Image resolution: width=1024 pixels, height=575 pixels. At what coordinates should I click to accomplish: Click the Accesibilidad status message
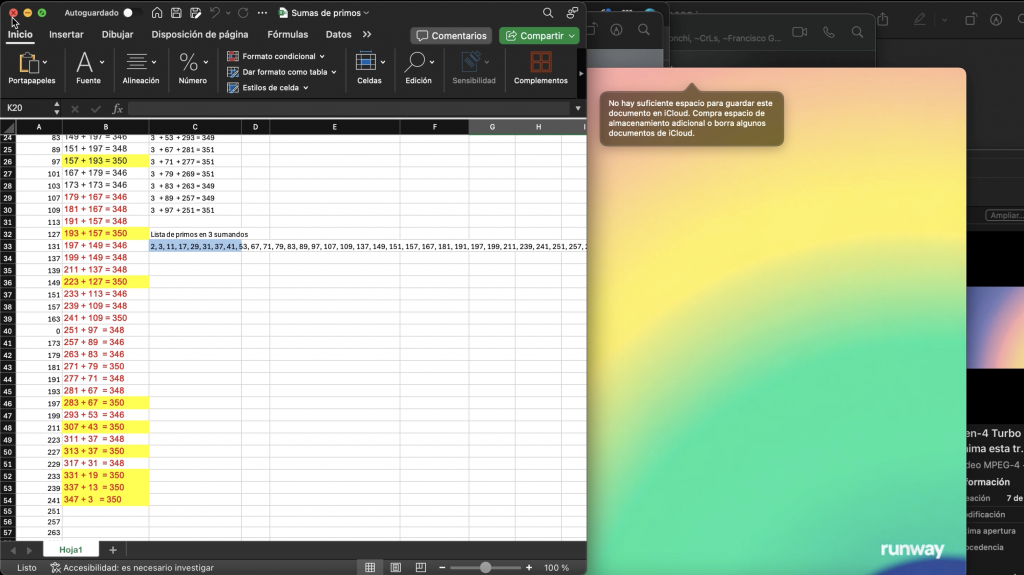pyautogui.click(x=138, y=567)
